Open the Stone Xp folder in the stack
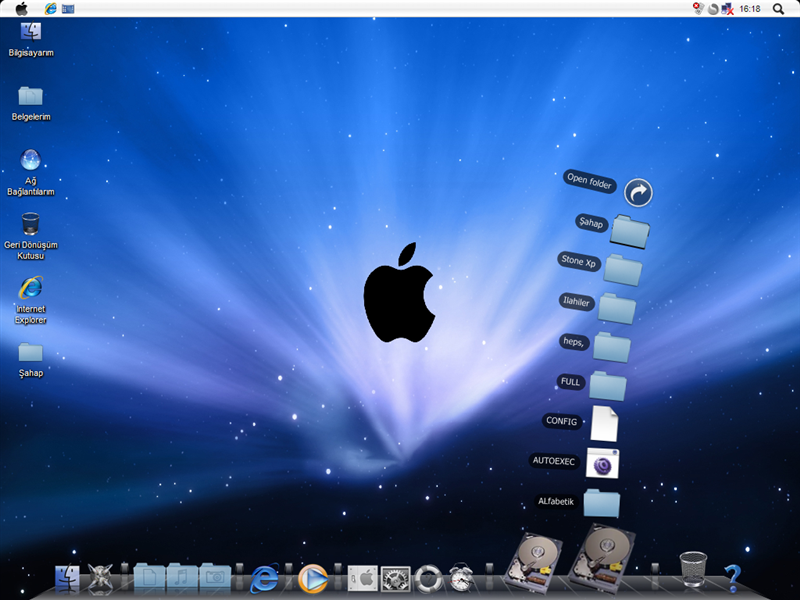The width and height of the screenshot is (800, 600). pos(623,270)
